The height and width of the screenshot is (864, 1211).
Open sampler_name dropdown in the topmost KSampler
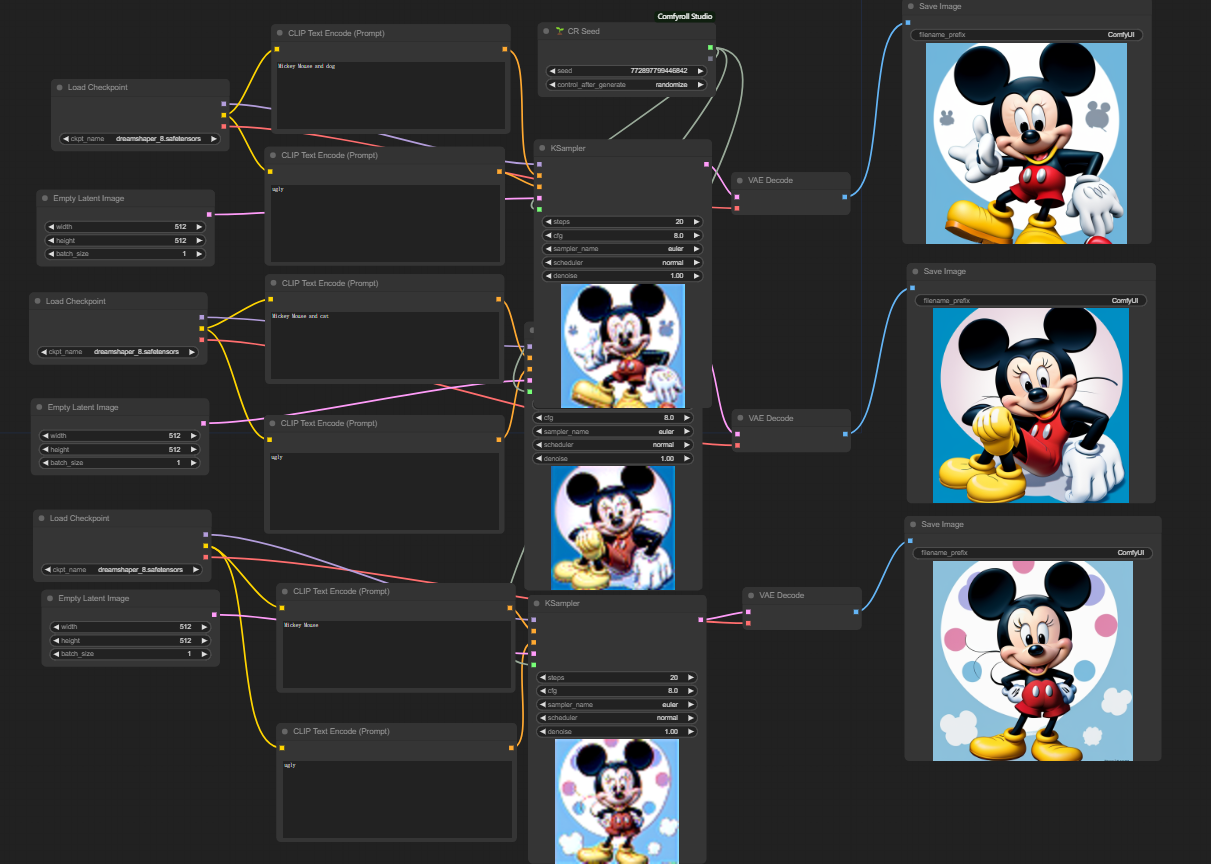pyautogui.click(x=622, y=248)
